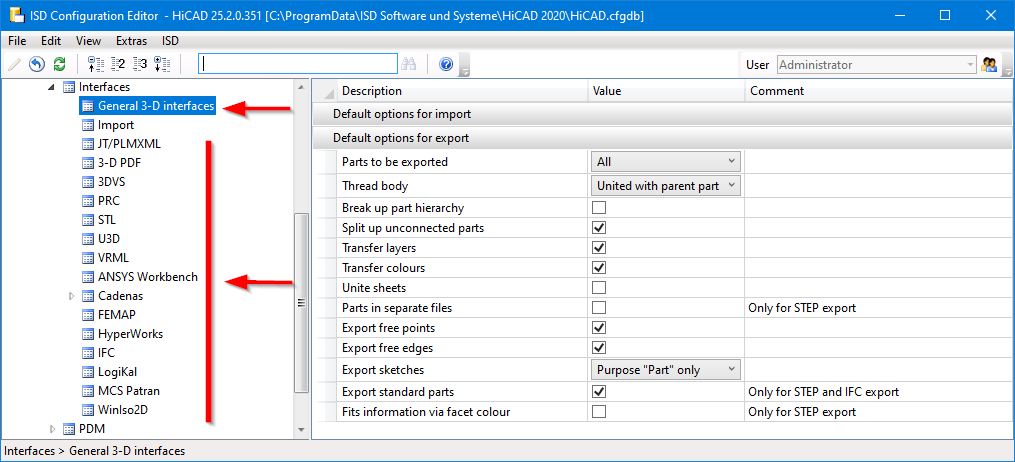1015x462 pixels.
Task: Collapse the Default options for export section
Action: point(400,138)
